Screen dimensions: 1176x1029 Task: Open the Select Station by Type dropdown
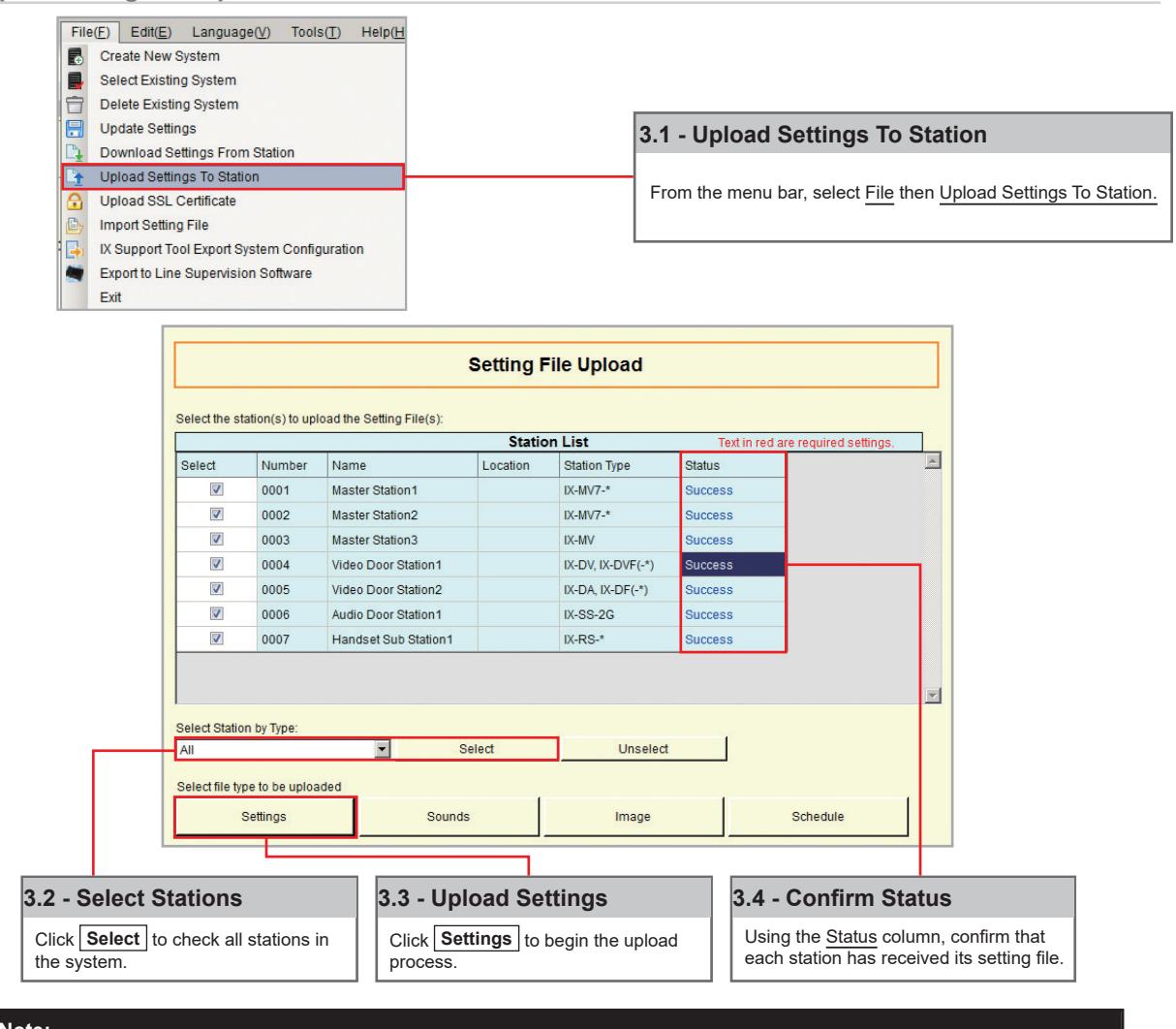click(382, 749)
